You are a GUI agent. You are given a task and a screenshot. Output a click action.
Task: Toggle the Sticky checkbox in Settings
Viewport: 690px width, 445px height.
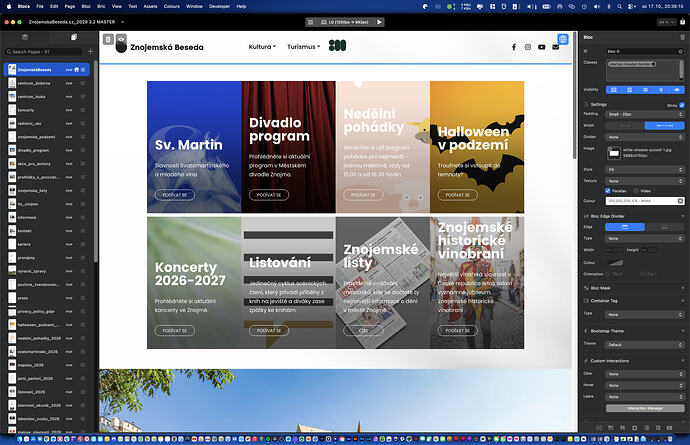pyautogui.click(x=682, y=105)
